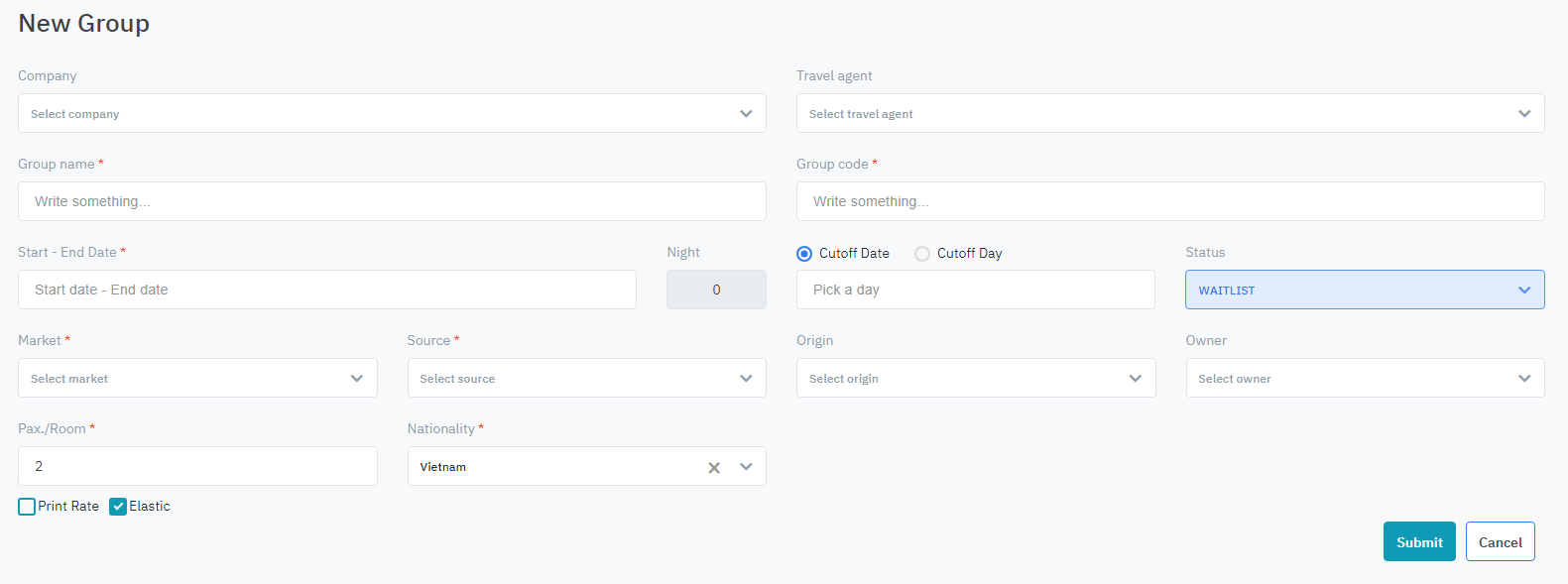Open the Select company dropdown

pos(392,113)
